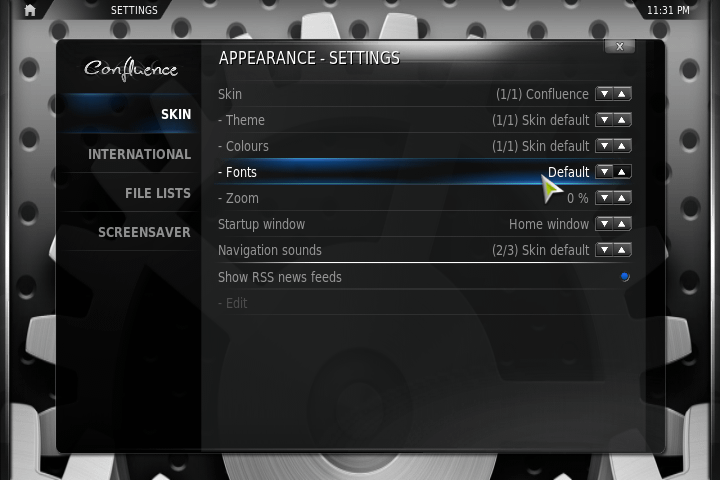The height and width of the screenshot is (480, 720).
Task: Click the Navigation sounds setting label
Action: [x=270, y=250]
